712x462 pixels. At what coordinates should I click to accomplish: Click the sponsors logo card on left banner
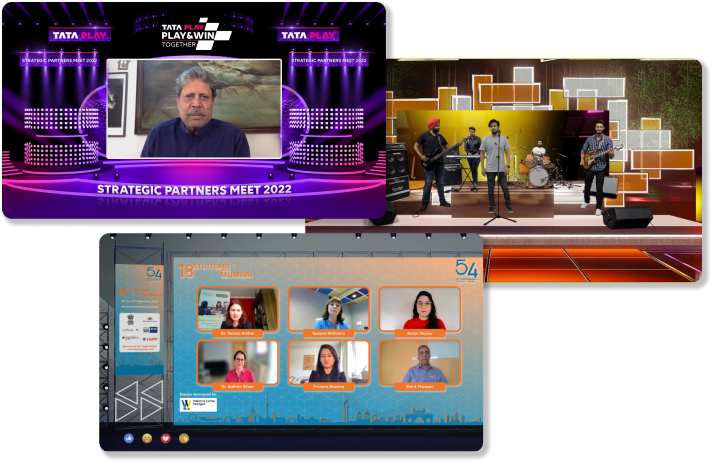pyautogui.click(x=140, y=333)
